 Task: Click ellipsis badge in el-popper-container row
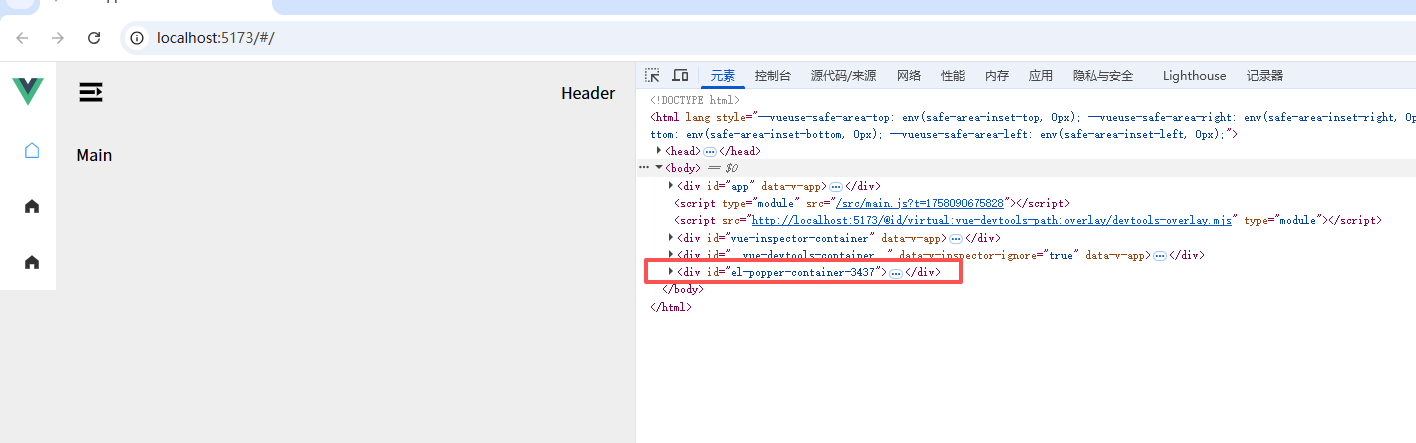pyautogui.click(x=896, y=272)
